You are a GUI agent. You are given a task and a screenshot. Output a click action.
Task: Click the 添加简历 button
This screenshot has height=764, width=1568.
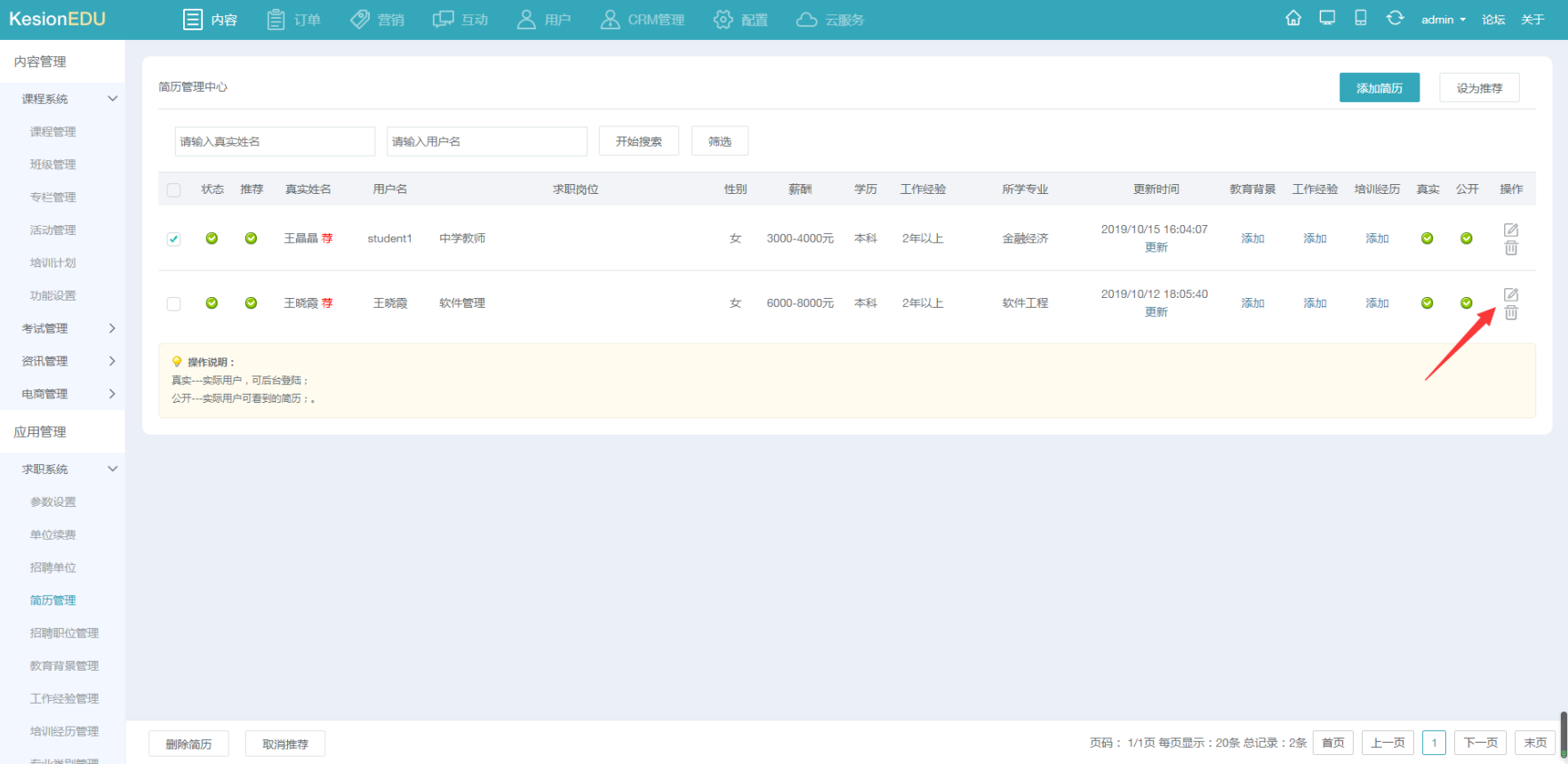click(x=1379, y=88)
